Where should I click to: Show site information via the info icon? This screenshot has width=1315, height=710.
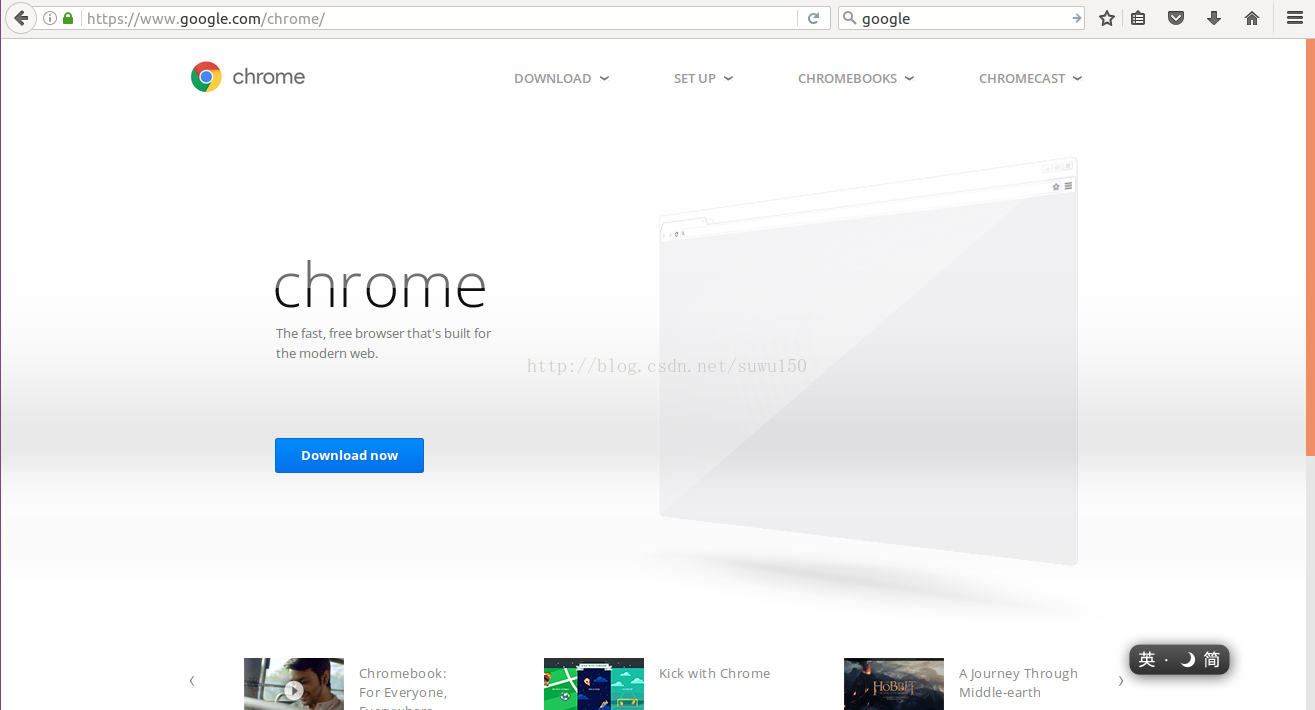pyautogui.click(x=50, y=18)
